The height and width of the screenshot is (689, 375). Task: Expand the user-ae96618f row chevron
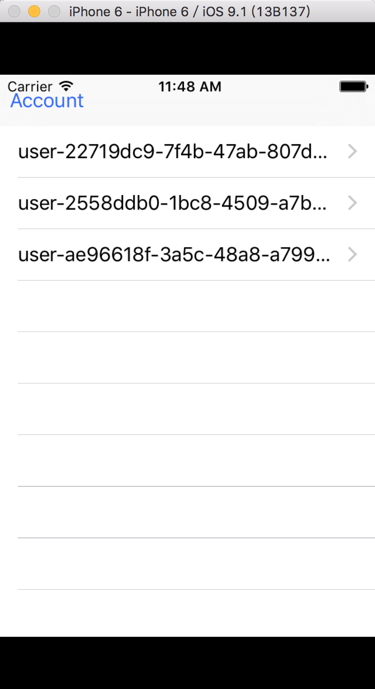352,254
